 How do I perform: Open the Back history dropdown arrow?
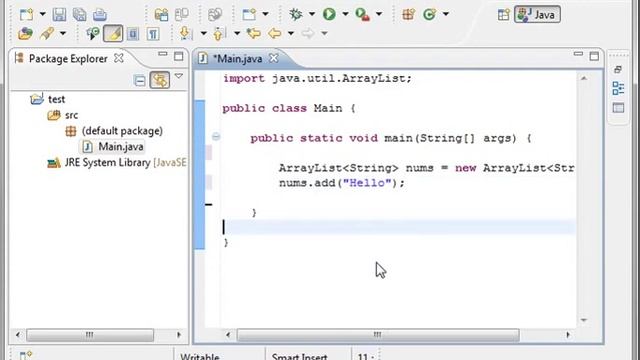coord(291,33)
